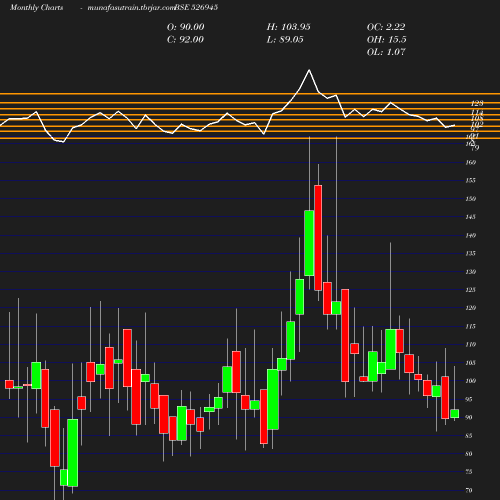Select the open value "O: 90.00"
The width and height of the screenshot is (500, 500).
click(185, 27)
